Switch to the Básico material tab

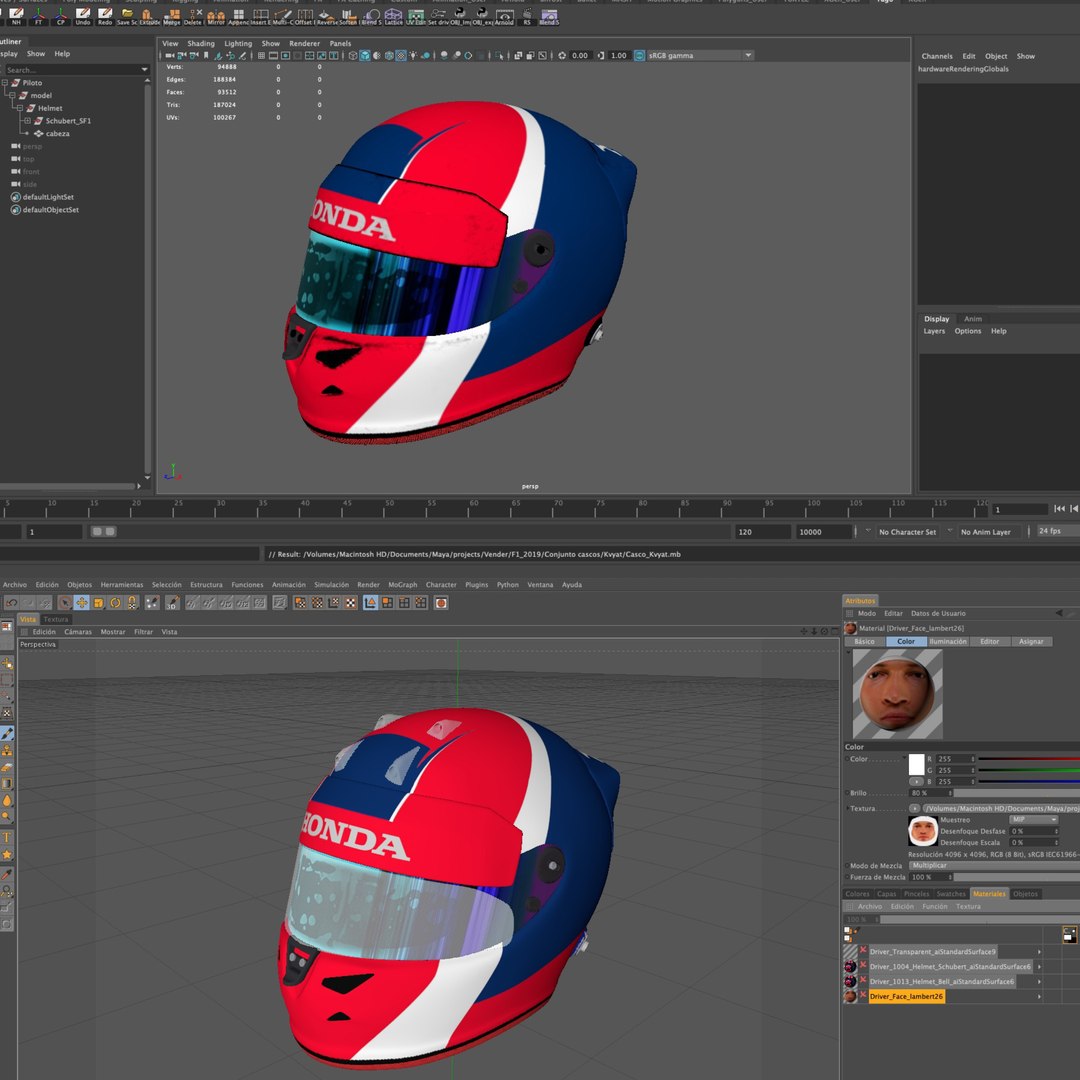click(864, 641)
